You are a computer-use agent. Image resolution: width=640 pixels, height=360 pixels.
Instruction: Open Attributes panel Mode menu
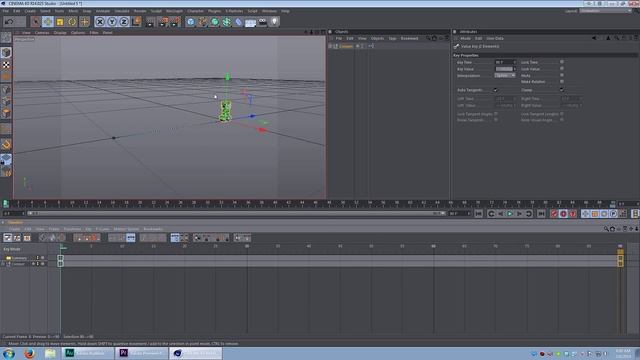(466, 38)
